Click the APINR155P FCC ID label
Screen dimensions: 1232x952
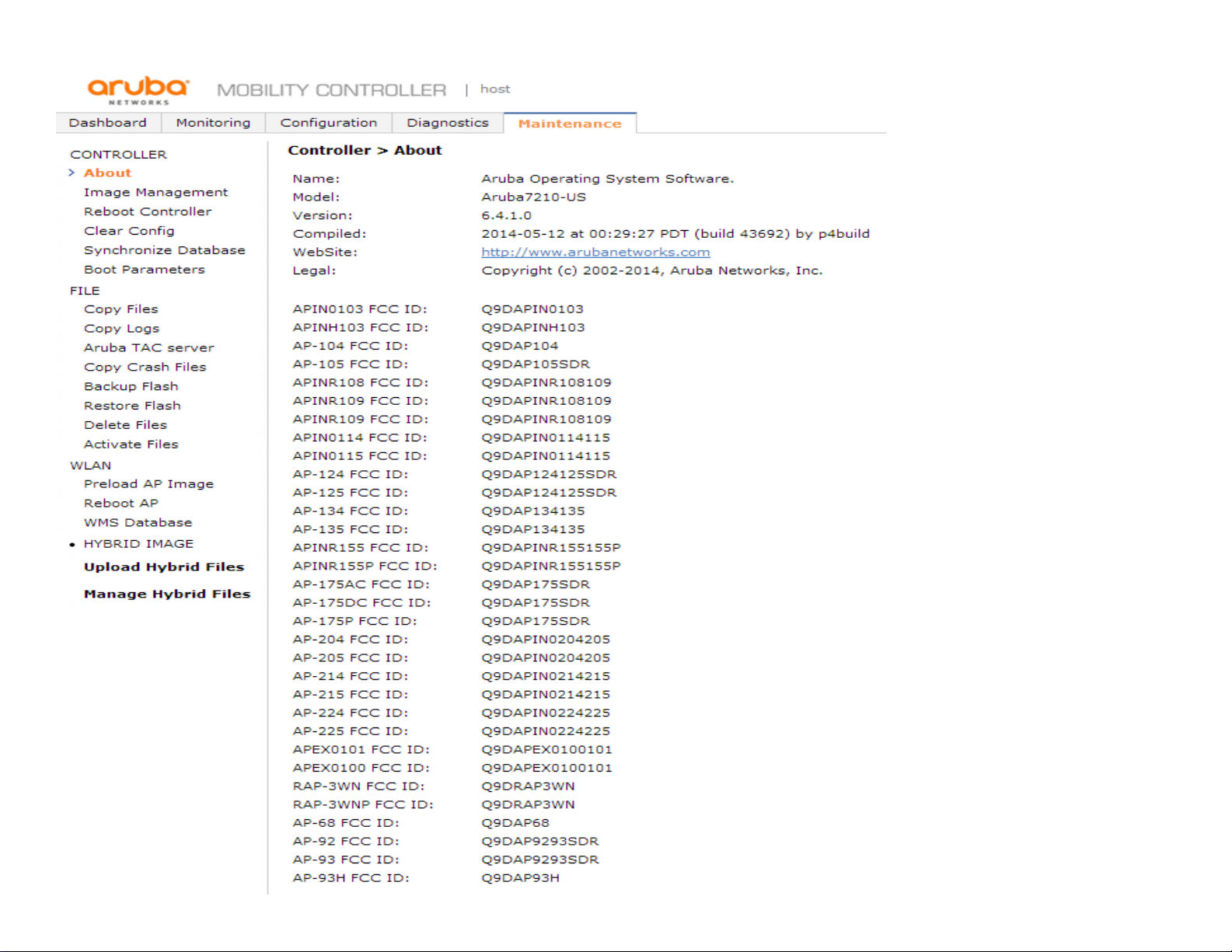click(x=365, y=567)
